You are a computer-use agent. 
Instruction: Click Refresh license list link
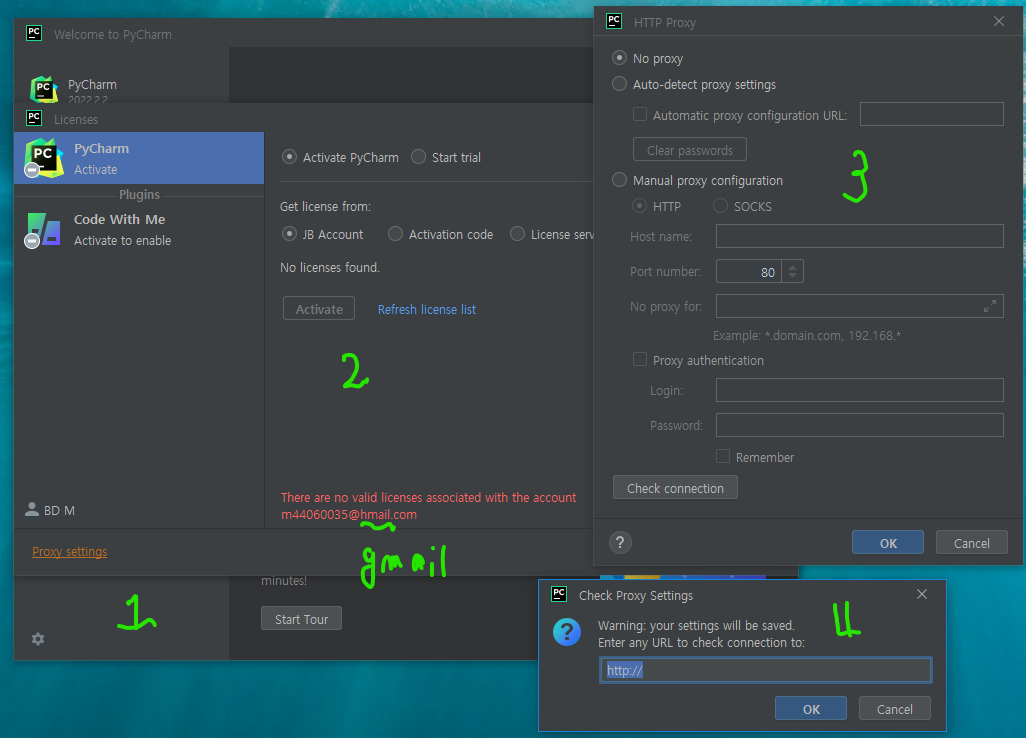click(x=427, y=309)
